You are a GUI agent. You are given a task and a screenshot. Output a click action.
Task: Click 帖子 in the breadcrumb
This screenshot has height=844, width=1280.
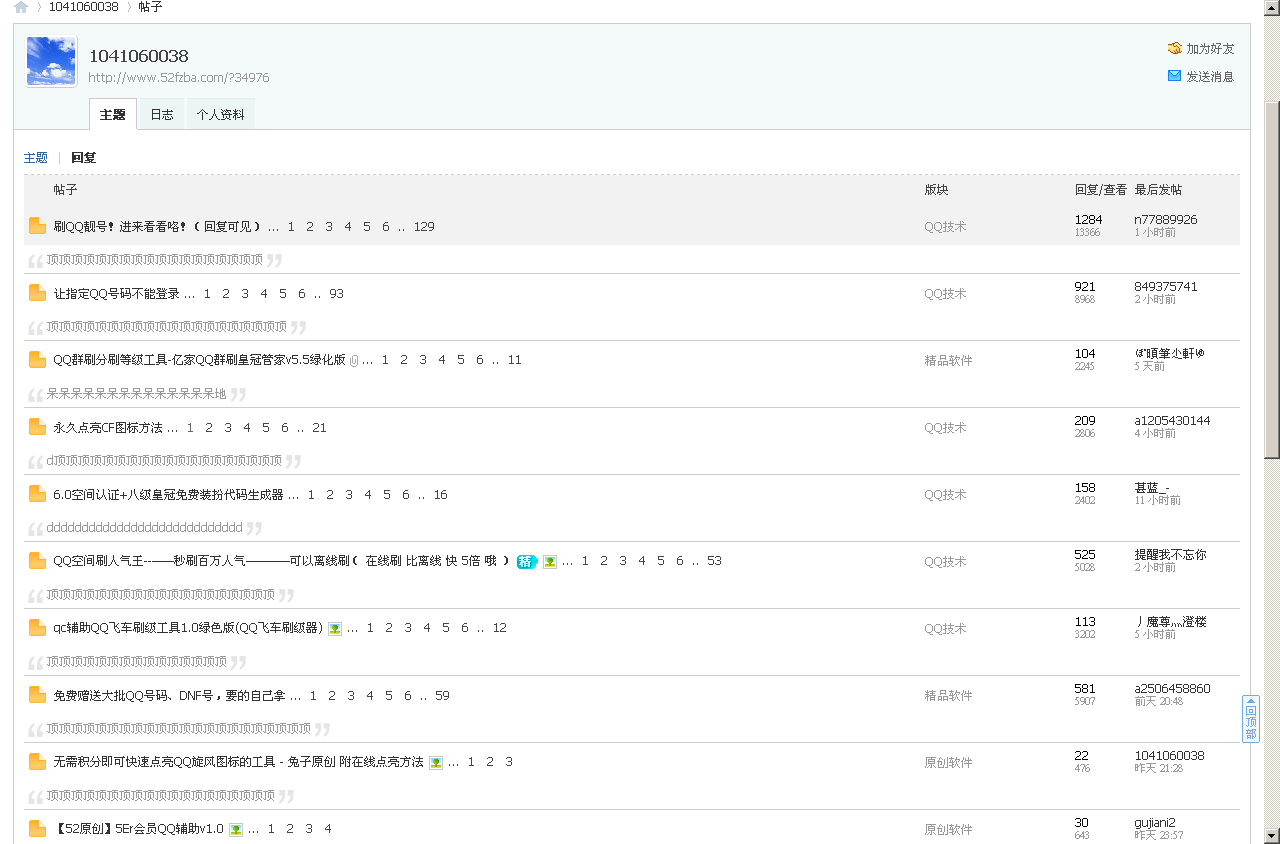pyautogui.click(x=151, y=7)
